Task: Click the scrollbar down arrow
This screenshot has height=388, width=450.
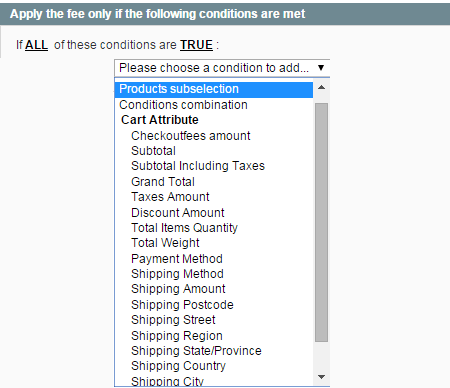Action: [321, 377]
